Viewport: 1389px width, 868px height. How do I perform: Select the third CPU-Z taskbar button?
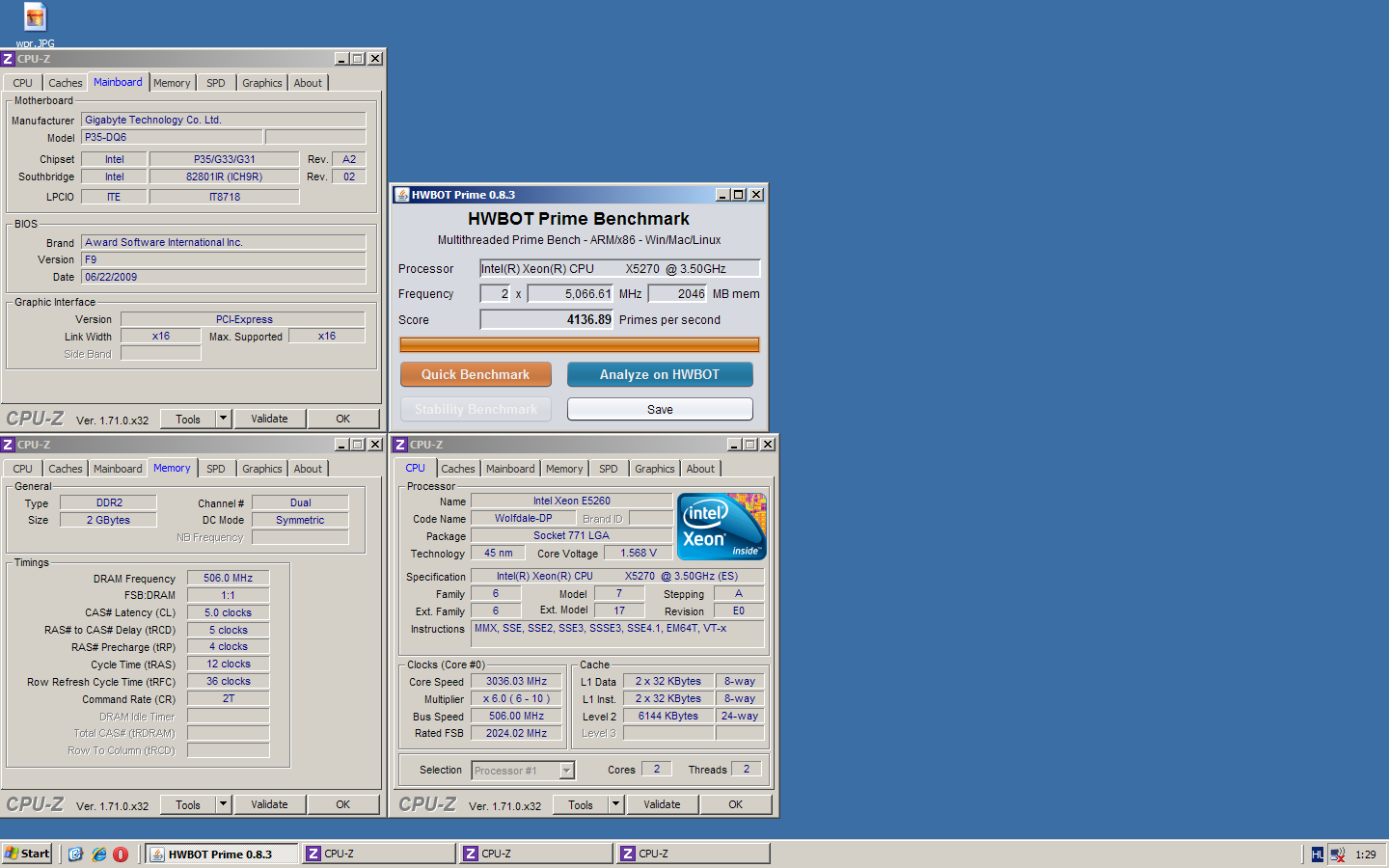694,854
